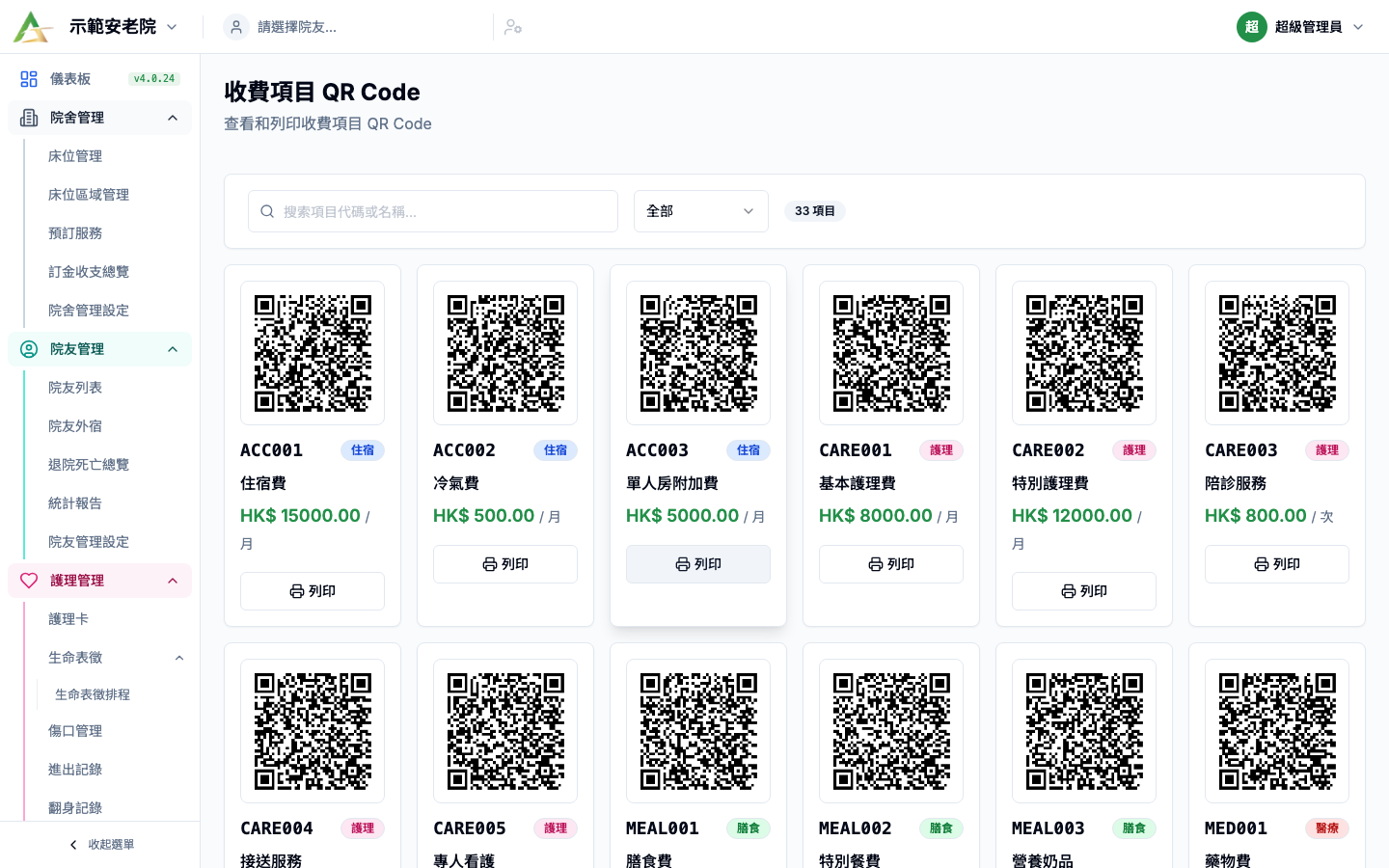Print the CARE002 特別護理費 QR code
This screenshot has width=1389, height=868.
(x=1084, y=591)
